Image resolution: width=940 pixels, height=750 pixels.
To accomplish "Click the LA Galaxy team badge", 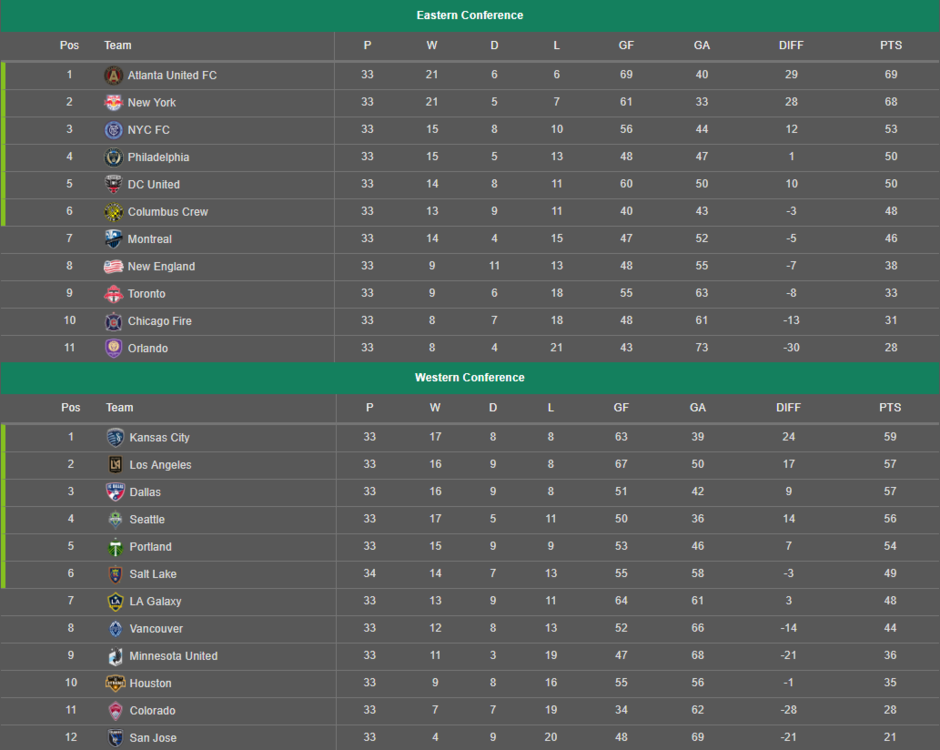I will 115,602.
